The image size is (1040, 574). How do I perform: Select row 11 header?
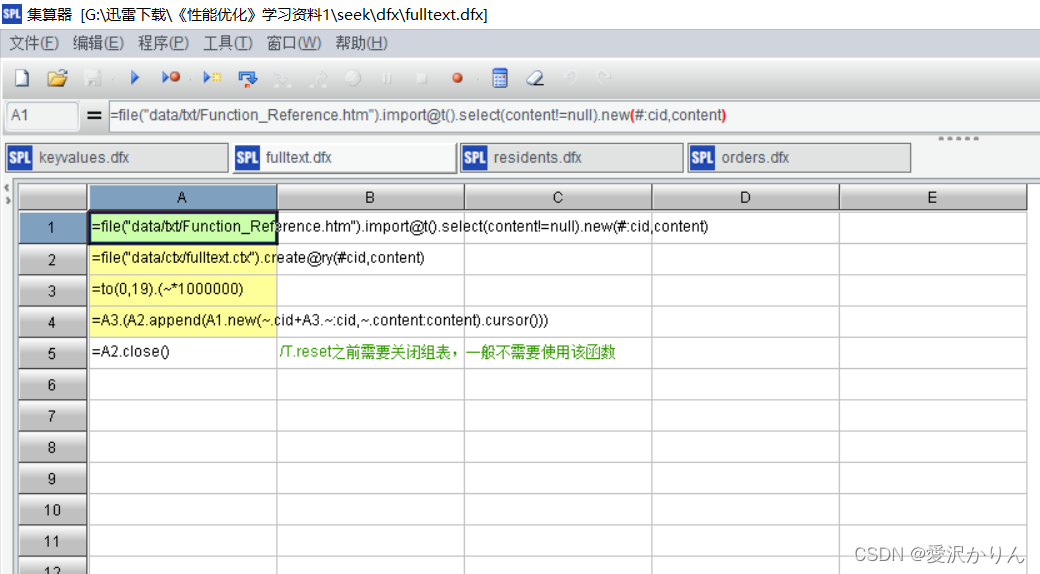click(x=52, y=540)
